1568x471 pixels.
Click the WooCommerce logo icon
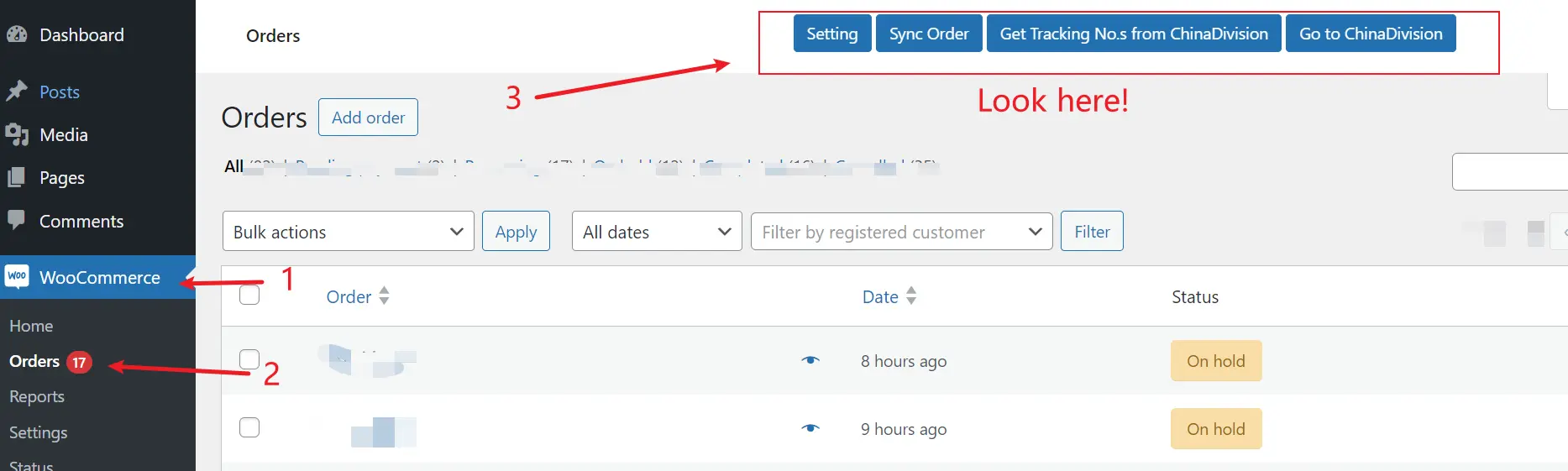(x=17, y=276)
